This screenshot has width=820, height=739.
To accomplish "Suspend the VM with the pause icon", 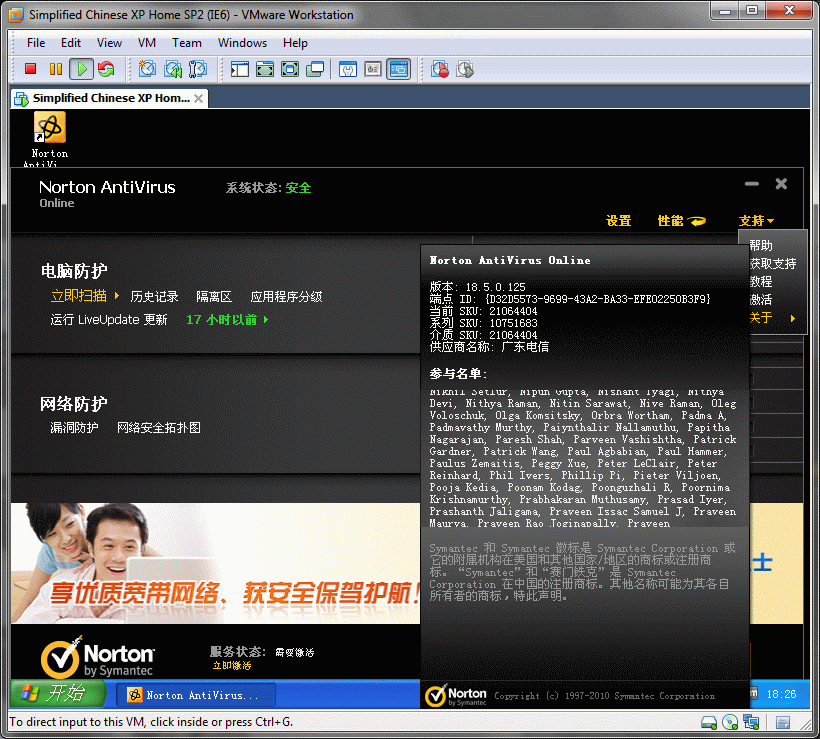I will tap(55, 69).
